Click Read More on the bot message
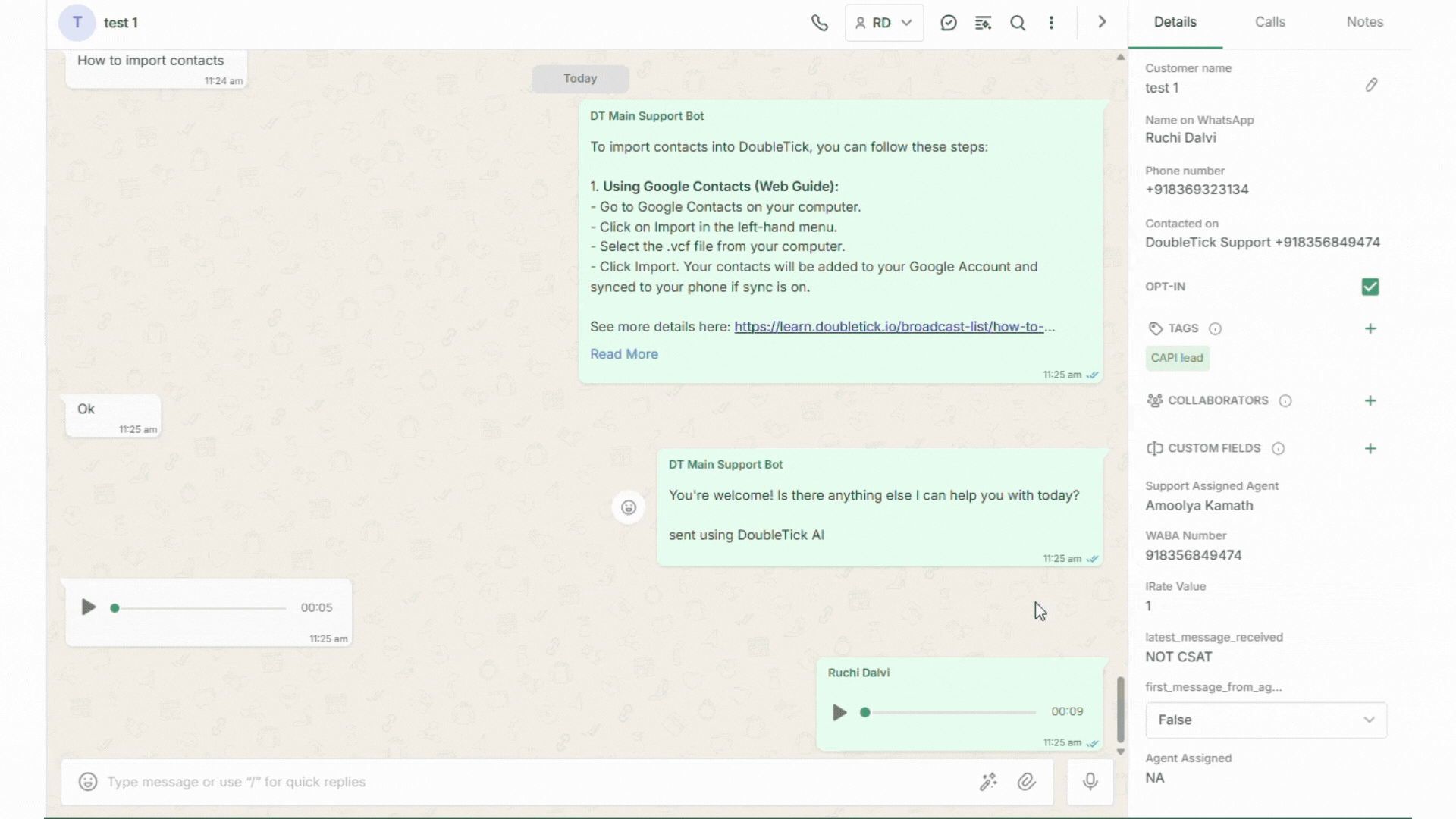This screenshot has width=1456, height=819. (623, 354)
